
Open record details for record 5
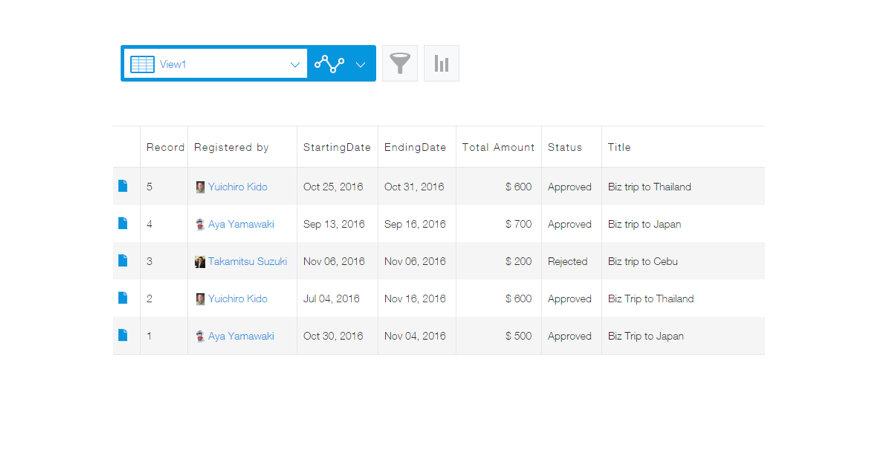(123, 186)
